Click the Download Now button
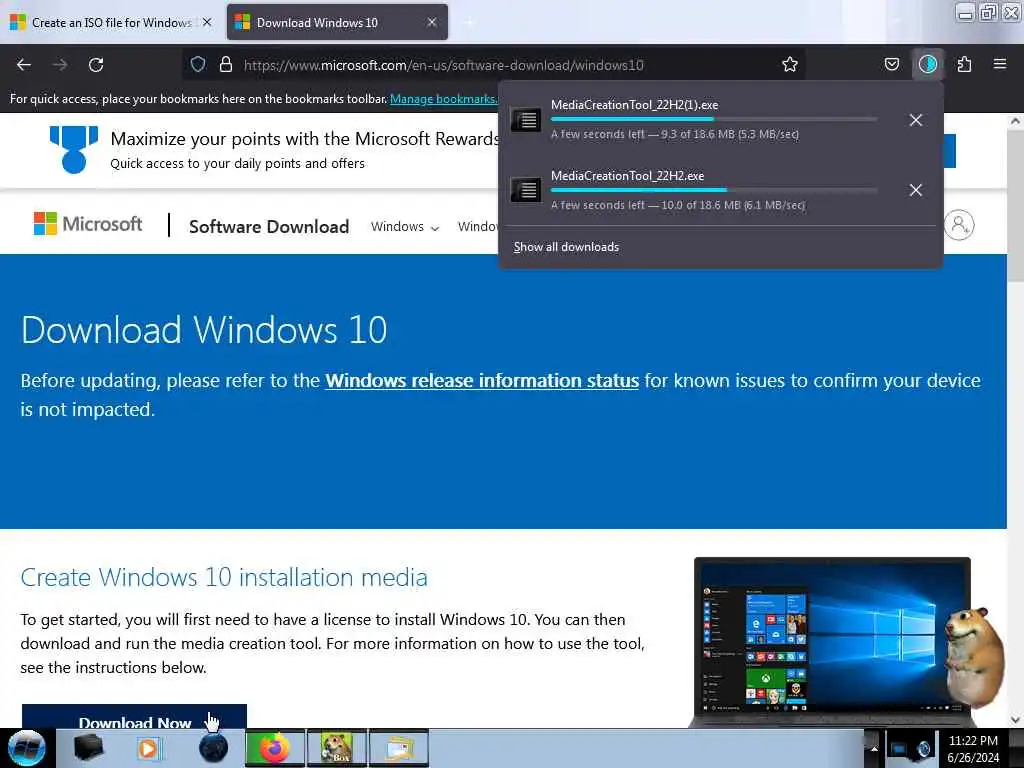The image size is (1024, 768). pos(135,716)
